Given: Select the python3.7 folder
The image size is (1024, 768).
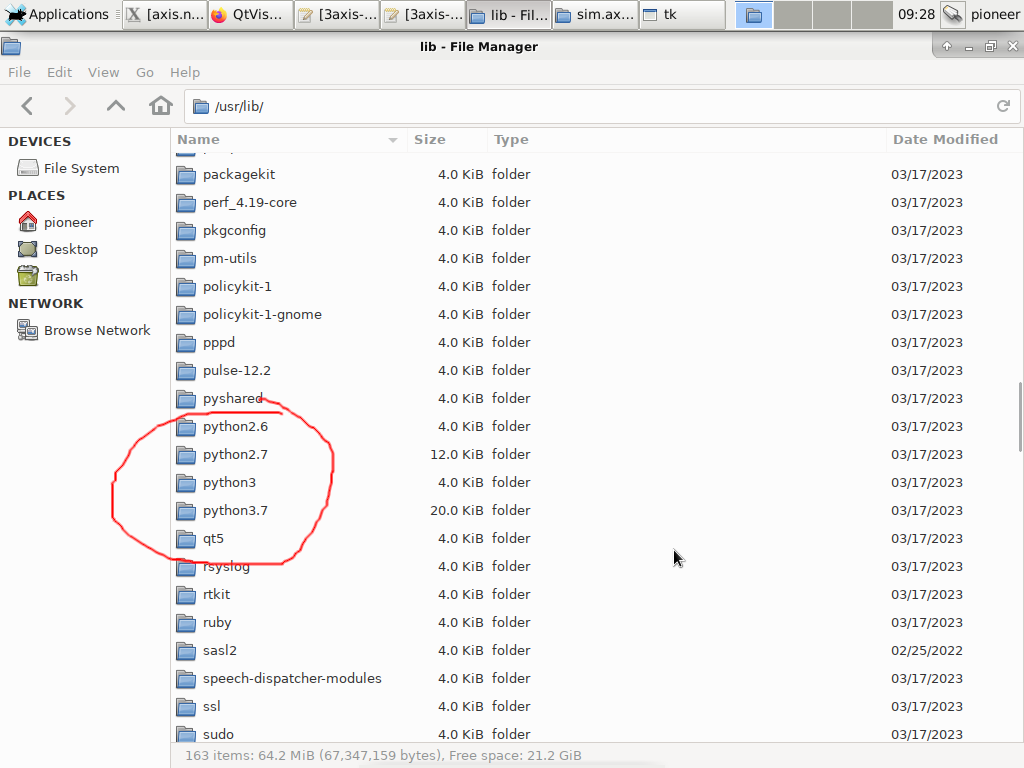Looking at the screenshot, I should click(235, 511).
